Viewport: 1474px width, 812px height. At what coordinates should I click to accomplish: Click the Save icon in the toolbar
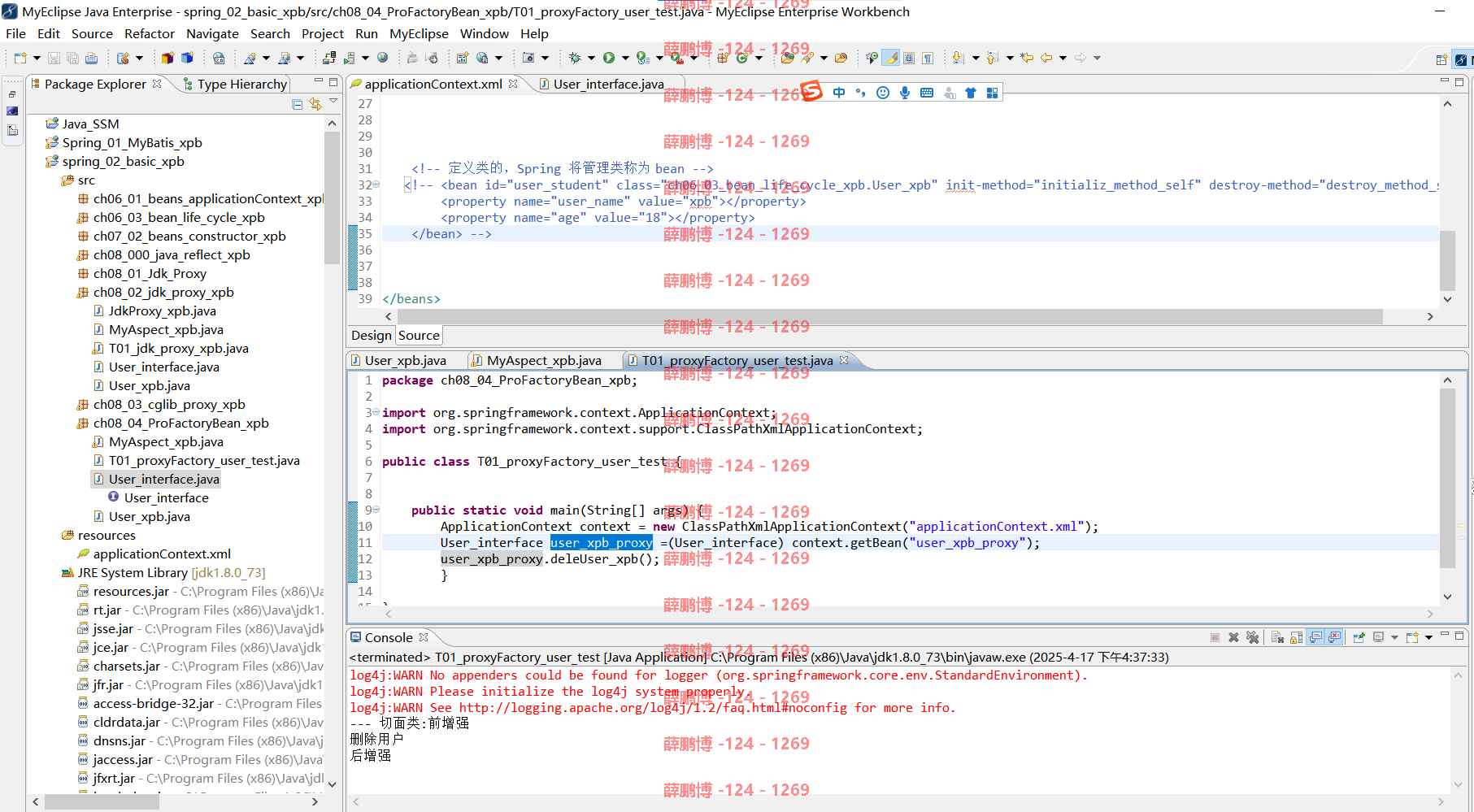(54, 58)
